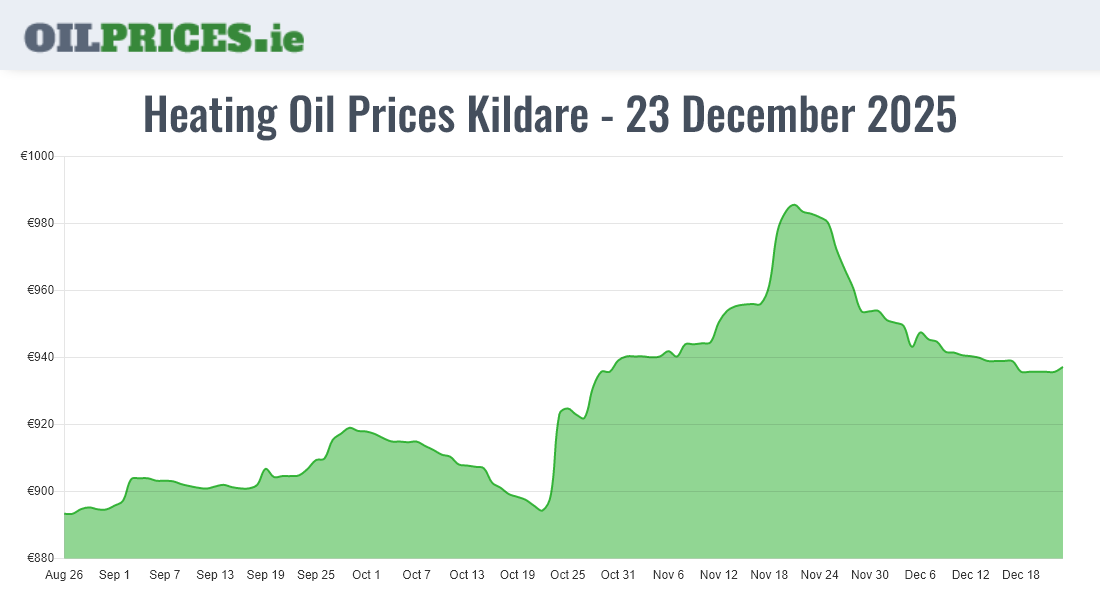Click the OILPRICES.ie logo

pyautogui.click(x=164, y=36)
